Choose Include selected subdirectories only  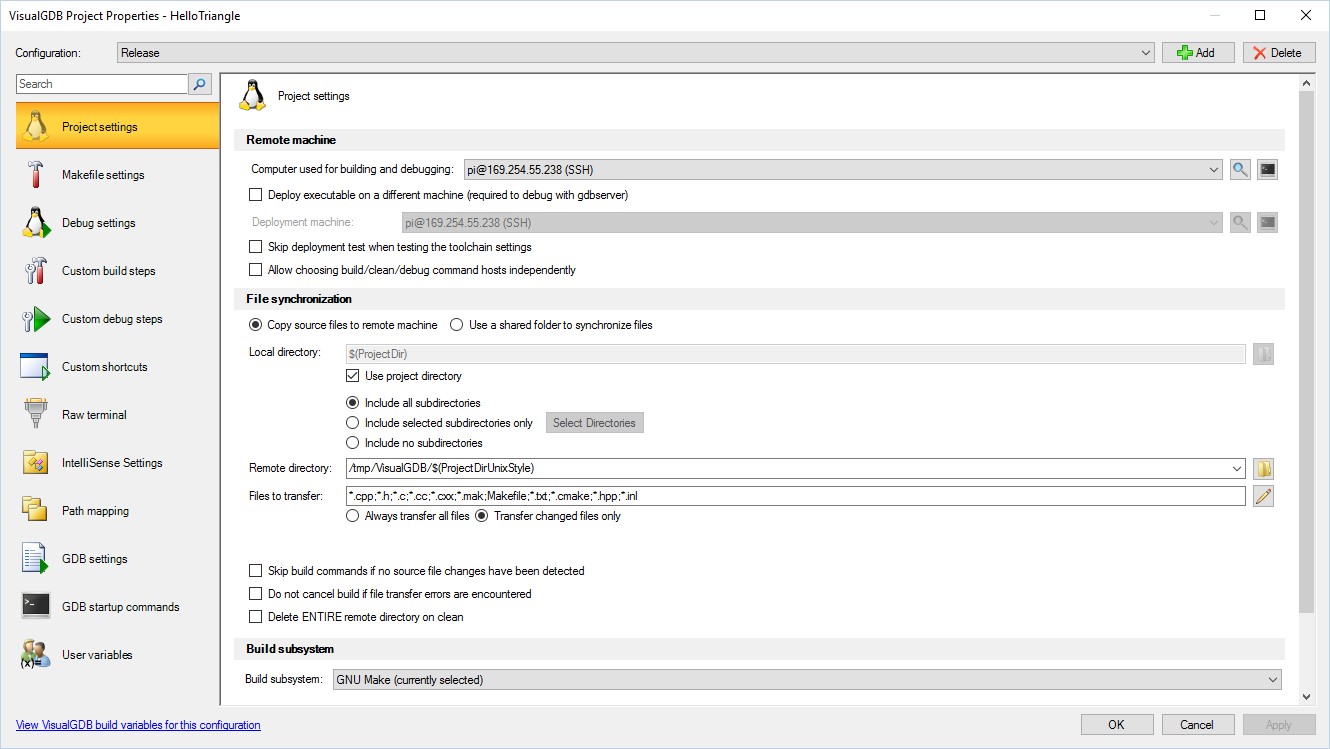352,423
